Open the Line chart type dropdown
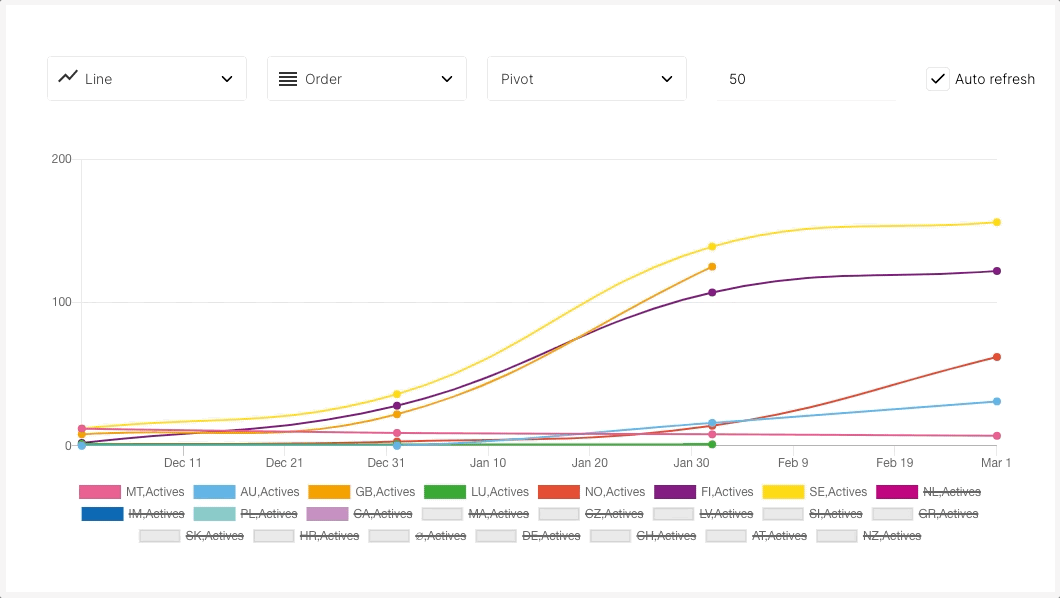This screenshot has height=598, width=1060. 146,79
